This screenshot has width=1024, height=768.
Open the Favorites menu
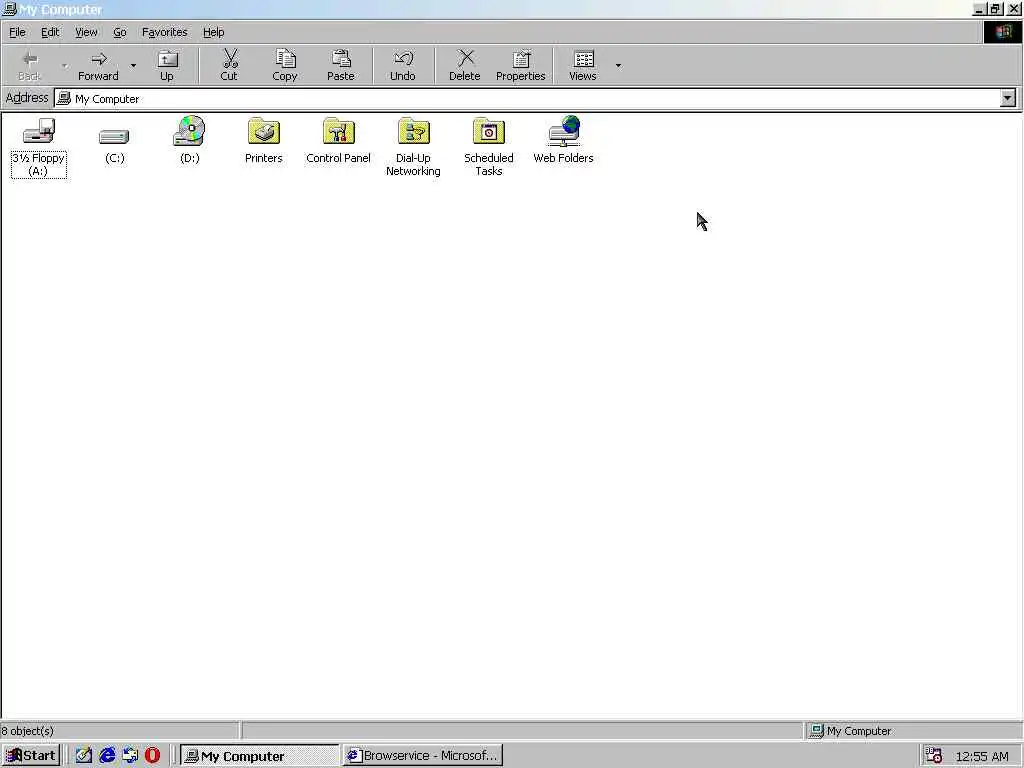(165, 32)
